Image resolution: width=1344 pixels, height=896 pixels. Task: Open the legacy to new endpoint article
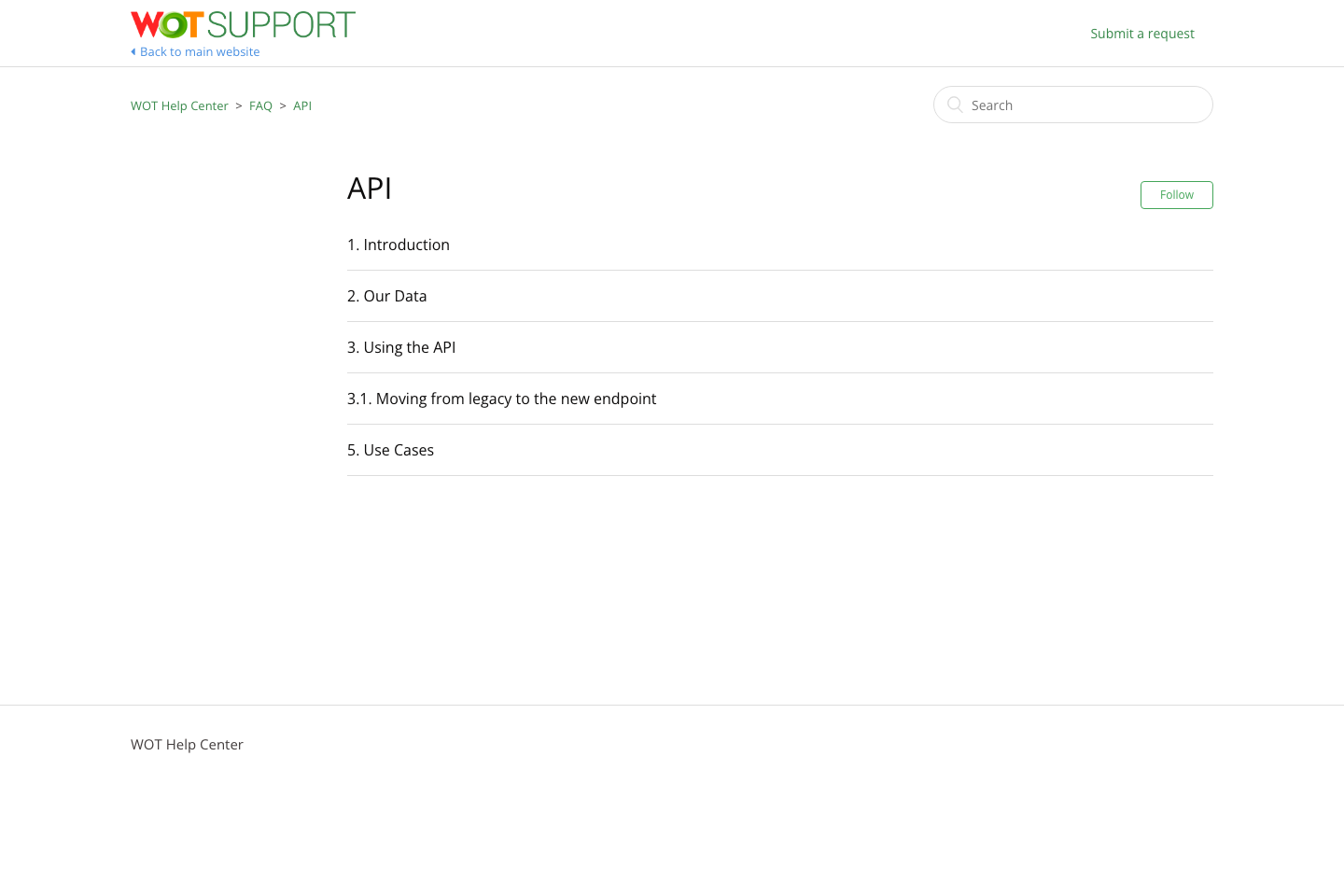tap(501, 399)
